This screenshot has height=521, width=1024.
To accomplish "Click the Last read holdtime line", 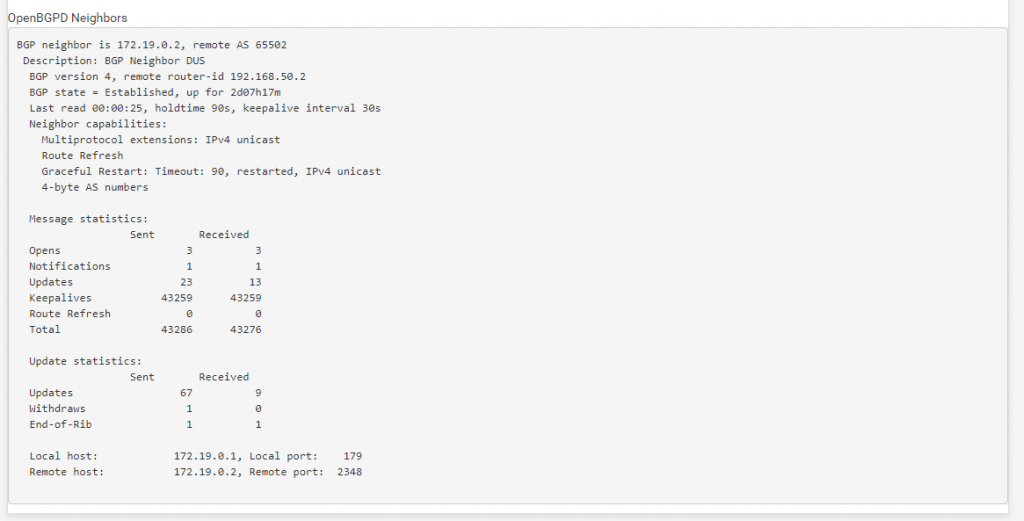I will tap(205, 108).
